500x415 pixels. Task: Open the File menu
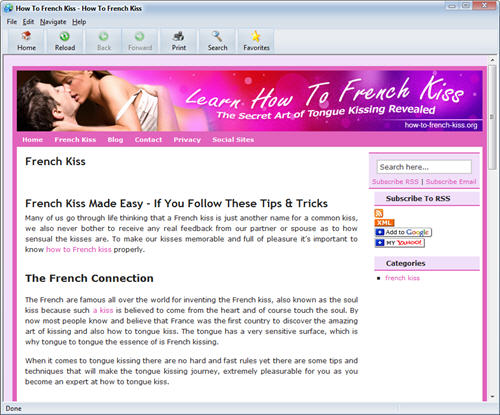pyautogui.click(x=12, y=22)
